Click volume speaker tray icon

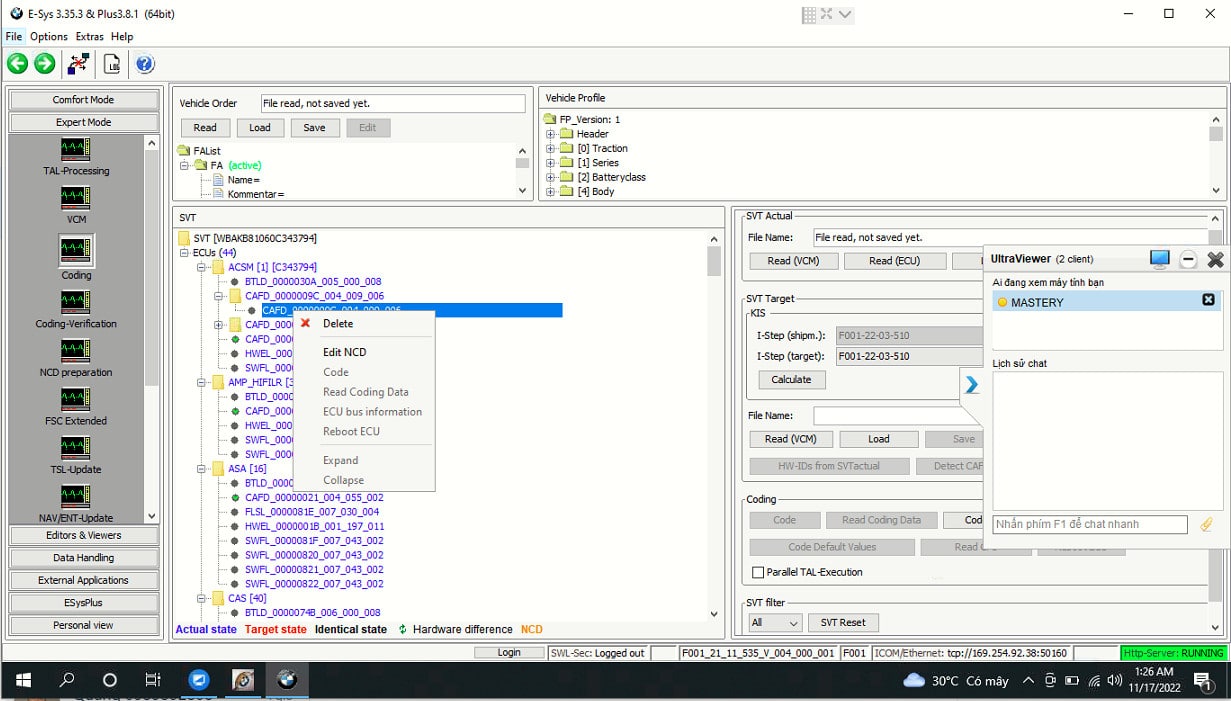pos(1115,680)
